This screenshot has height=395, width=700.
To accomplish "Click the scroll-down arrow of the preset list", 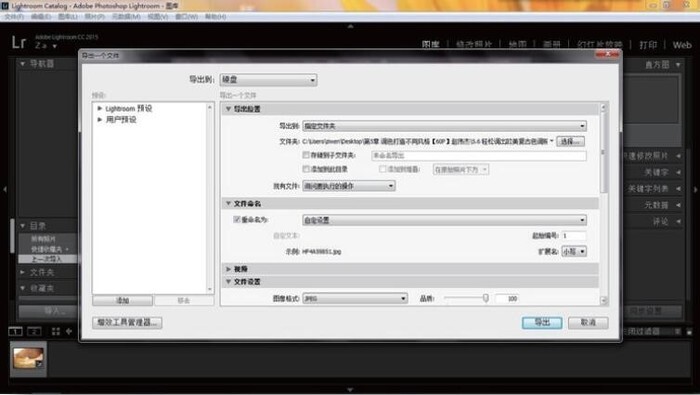I will point(210,289).
